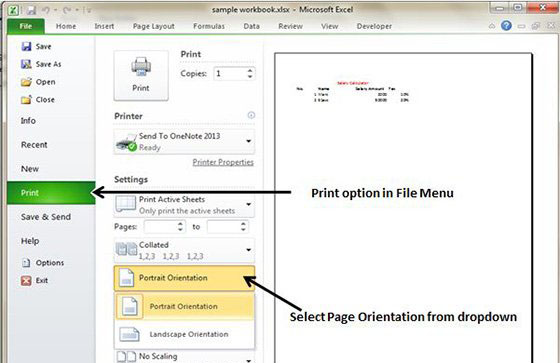
Task: Click Save in the File menu
Action: pos(36,46)
